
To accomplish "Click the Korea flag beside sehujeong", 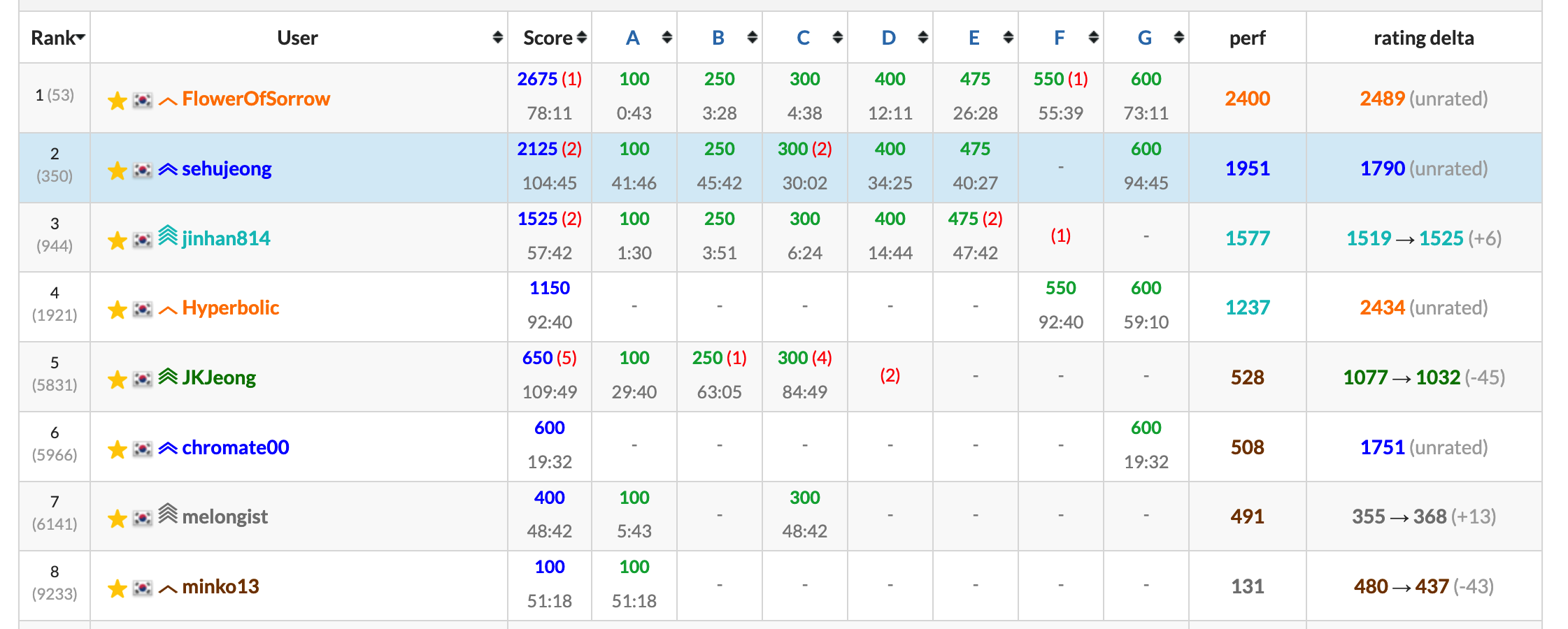I will (x=143, y=170).
